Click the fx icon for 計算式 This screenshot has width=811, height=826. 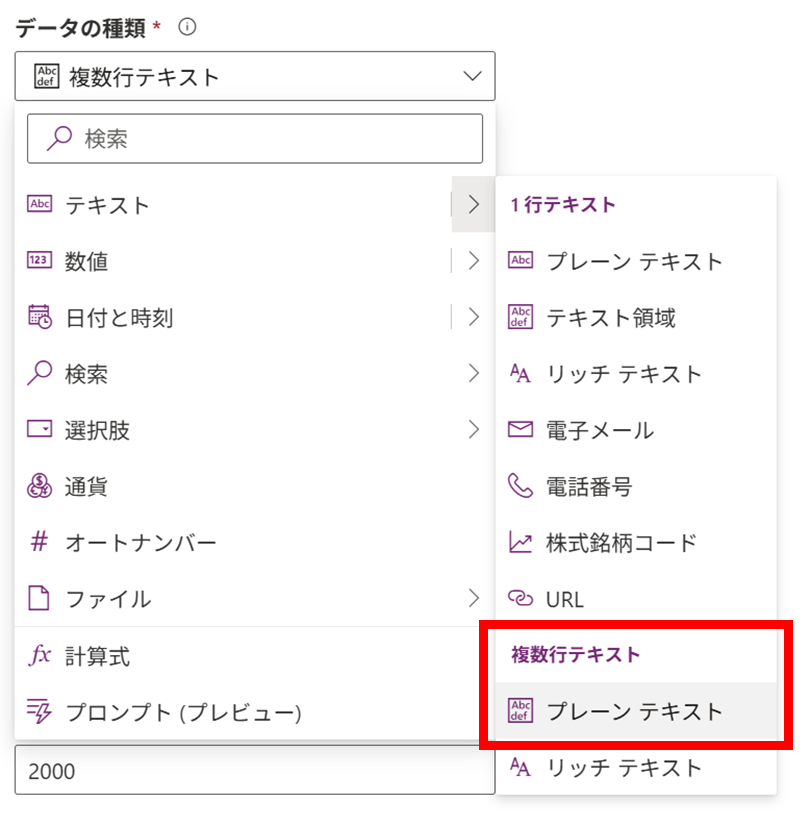tap(40, 656)
